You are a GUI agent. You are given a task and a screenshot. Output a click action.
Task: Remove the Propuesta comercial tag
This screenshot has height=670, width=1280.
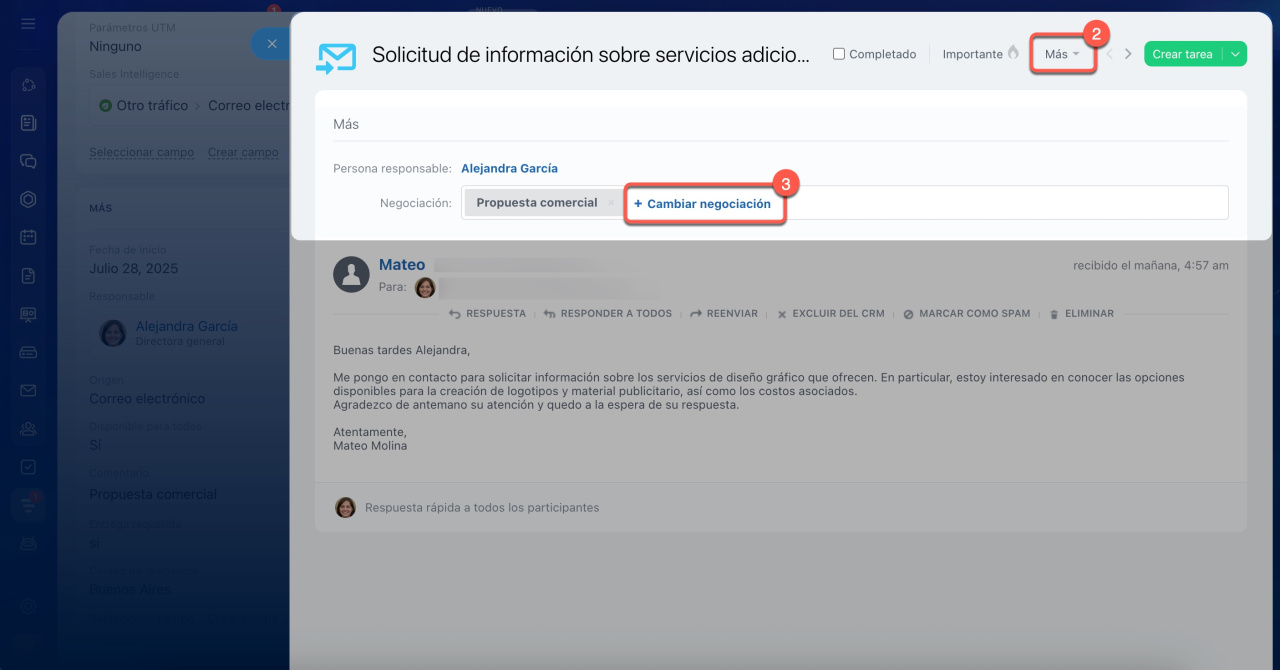point(611,203)
